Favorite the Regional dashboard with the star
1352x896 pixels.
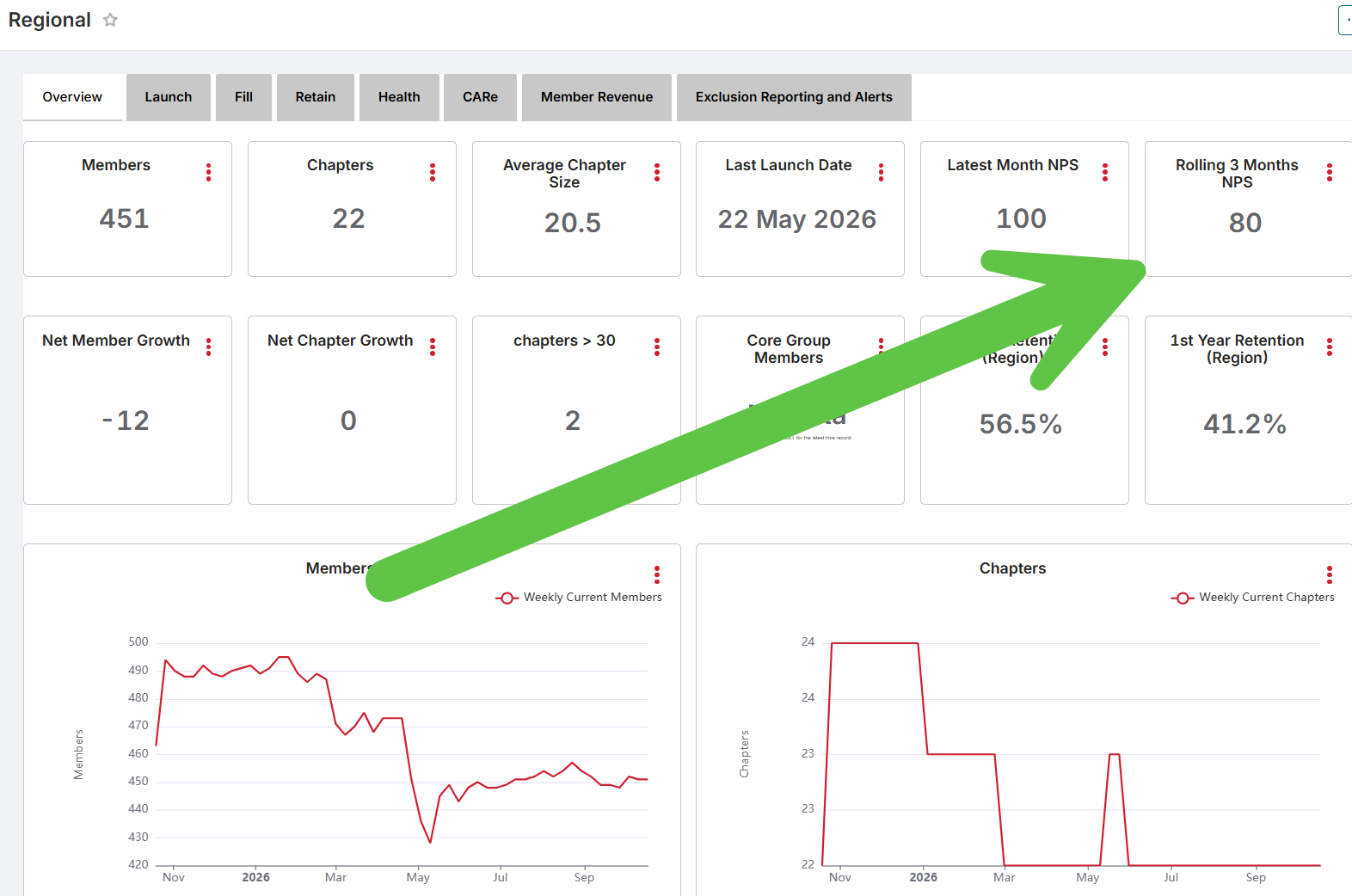110,20
